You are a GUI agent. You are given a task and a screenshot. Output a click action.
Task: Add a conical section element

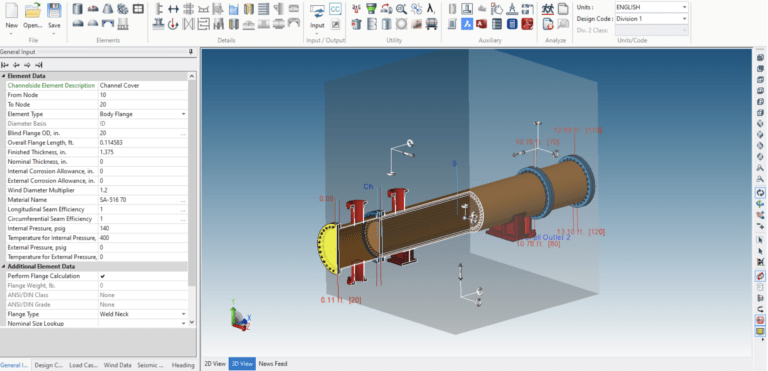click(x=108, y=8)
